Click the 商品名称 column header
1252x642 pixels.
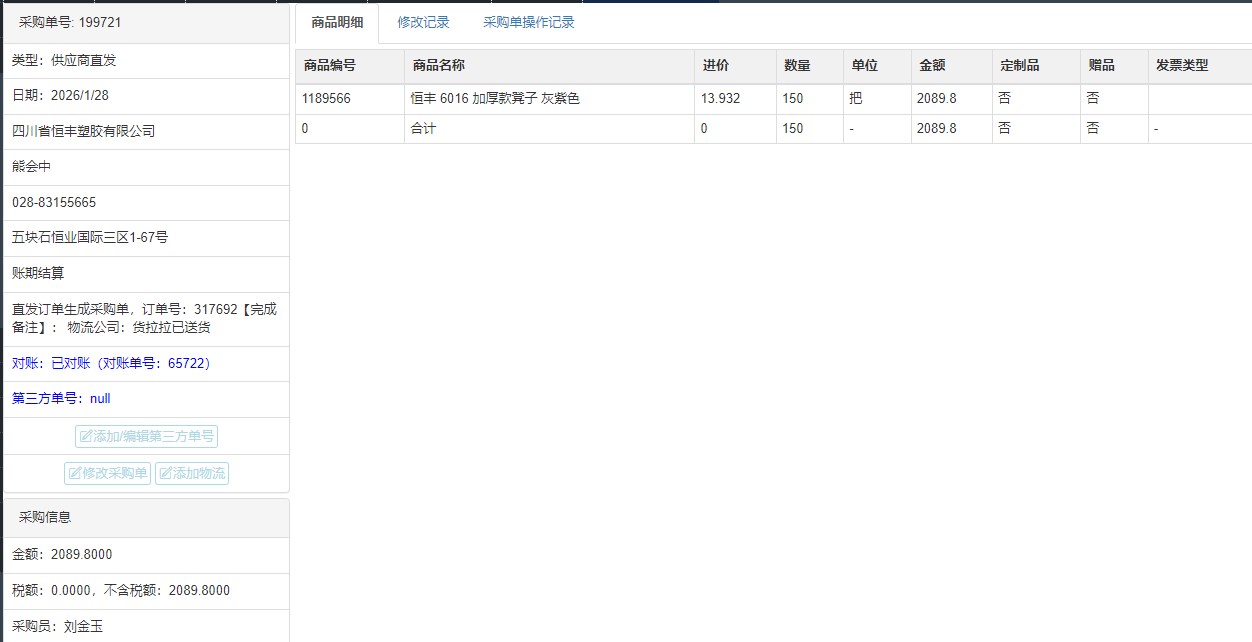pos(438,66)
